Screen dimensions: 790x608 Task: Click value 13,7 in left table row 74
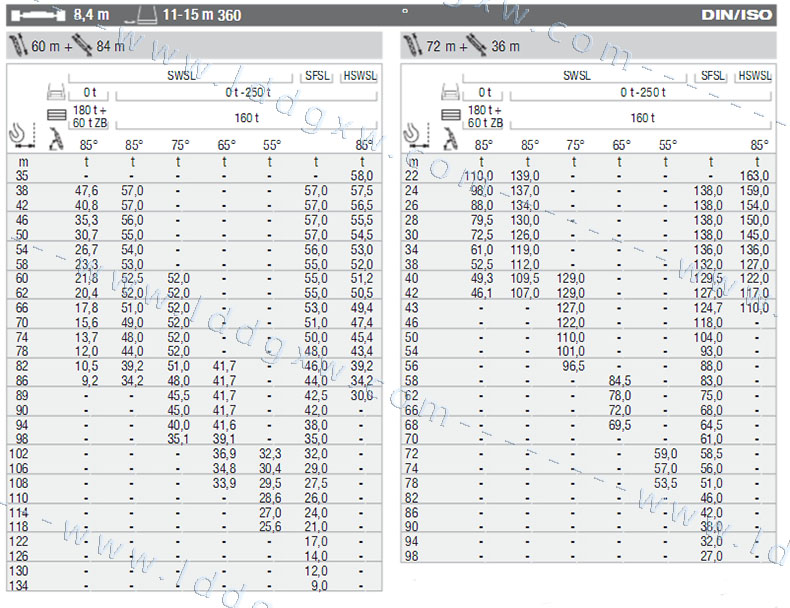pyautogui.click(x=86, y=337)
